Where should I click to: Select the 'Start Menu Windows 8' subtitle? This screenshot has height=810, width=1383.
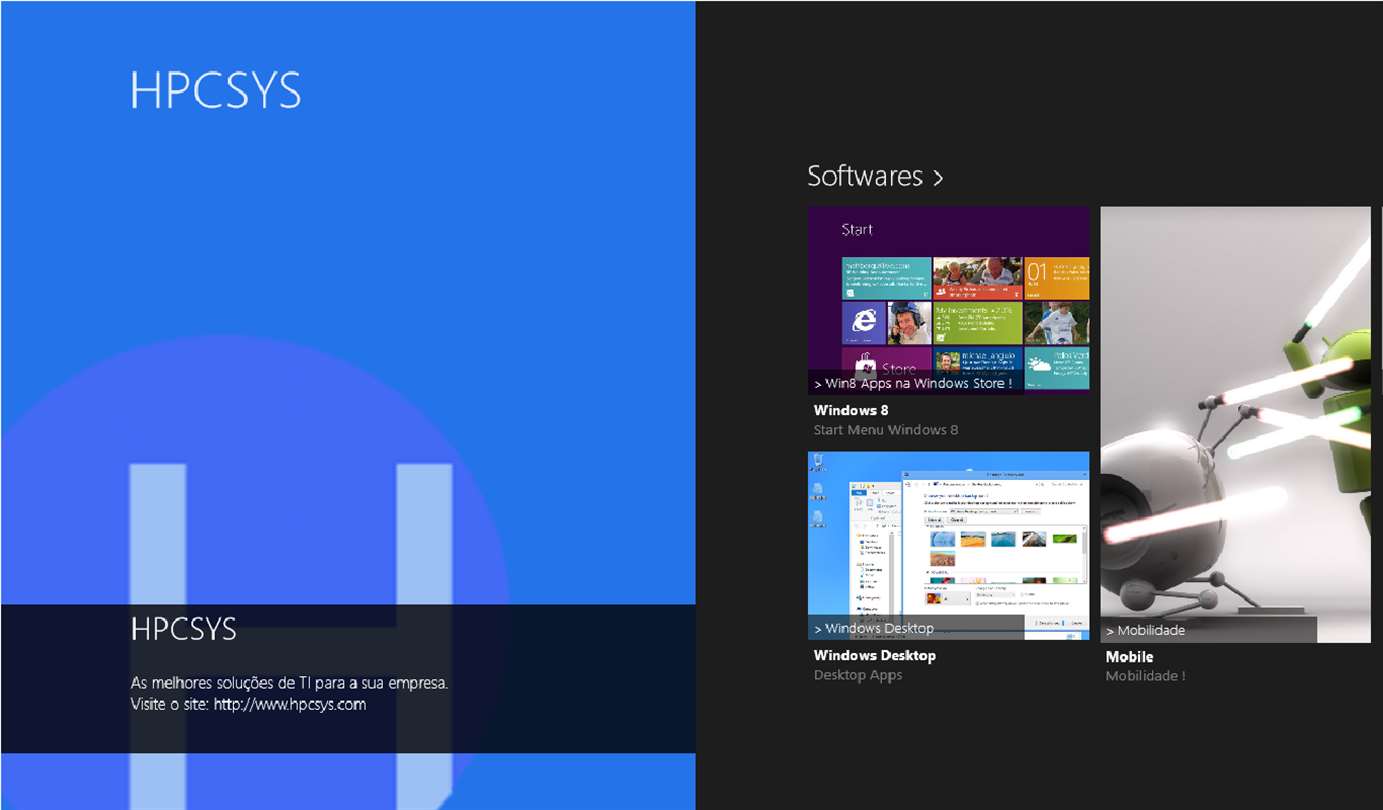coord(886,430)
